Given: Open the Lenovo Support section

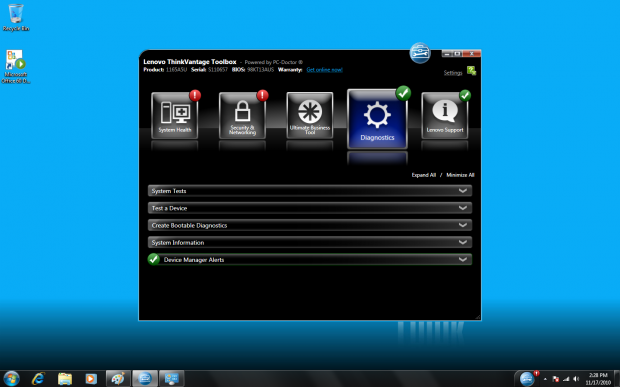Looking at the screenshot, I should tap(445, 115).
